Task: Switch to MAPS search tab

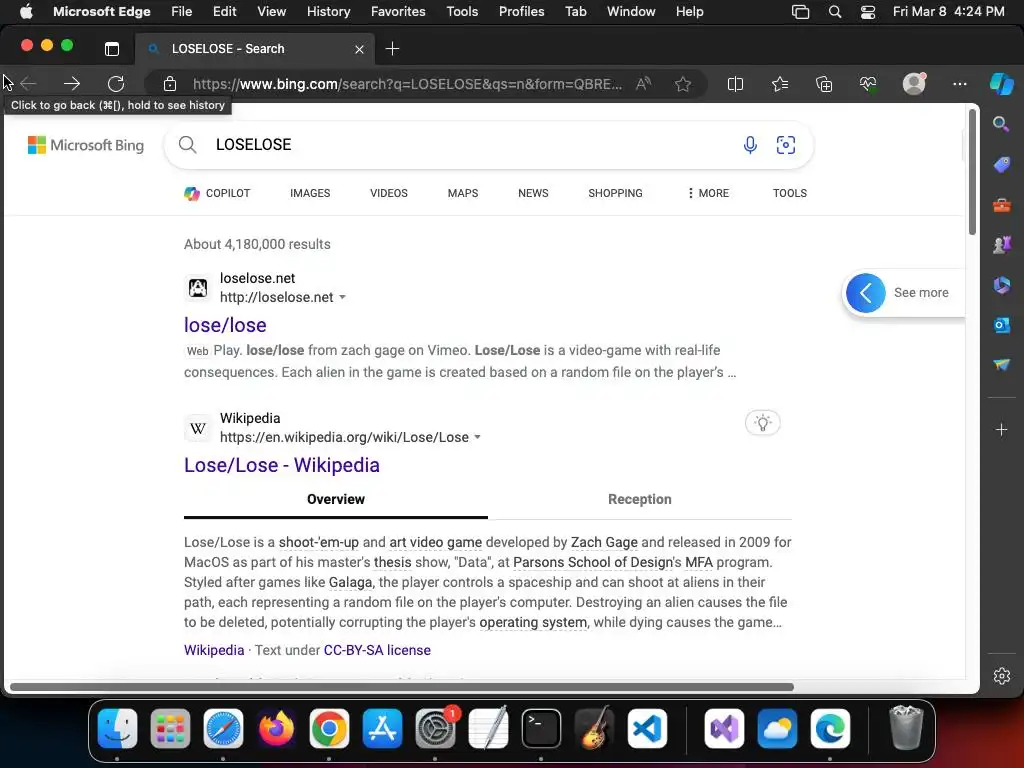Action: point(463,193)
